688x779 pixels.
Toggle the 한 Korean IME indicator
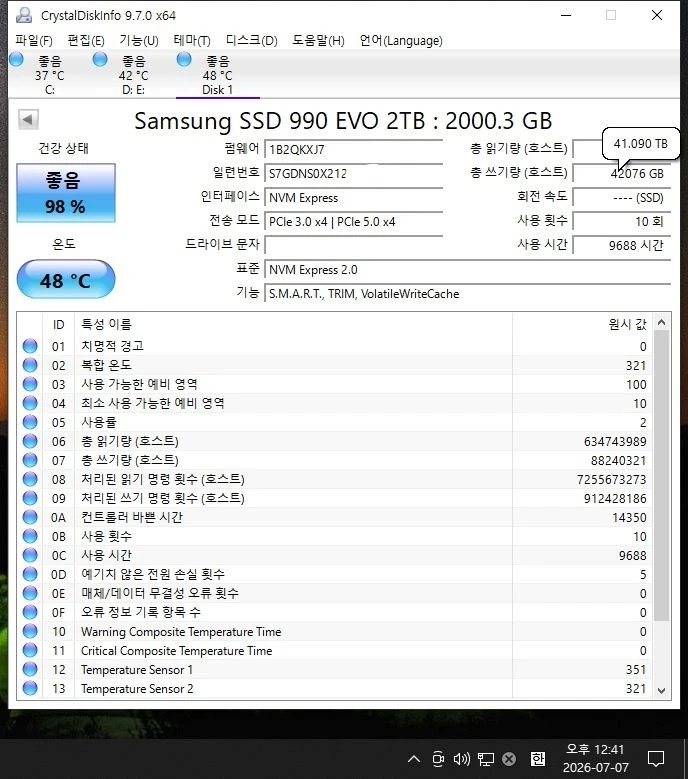(537, 759)
